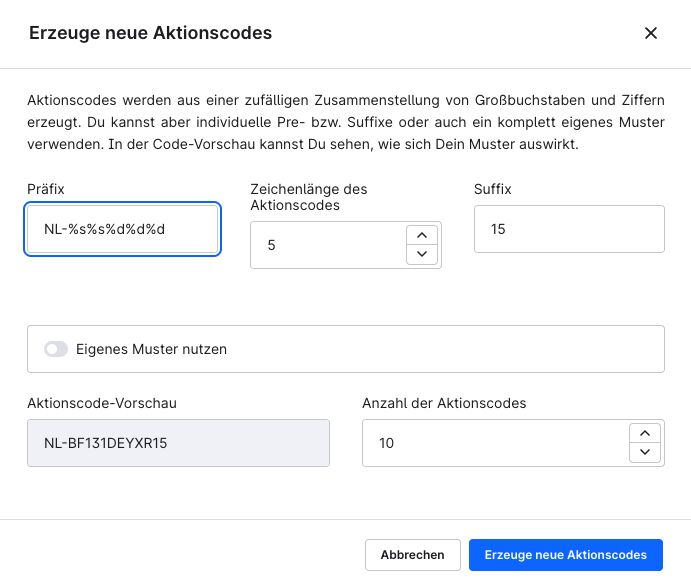The width and height of the screenshot is (691, 586).
Task: Increase the Anzahl der Aktionscodes value
Action: (x=645, y=434)
